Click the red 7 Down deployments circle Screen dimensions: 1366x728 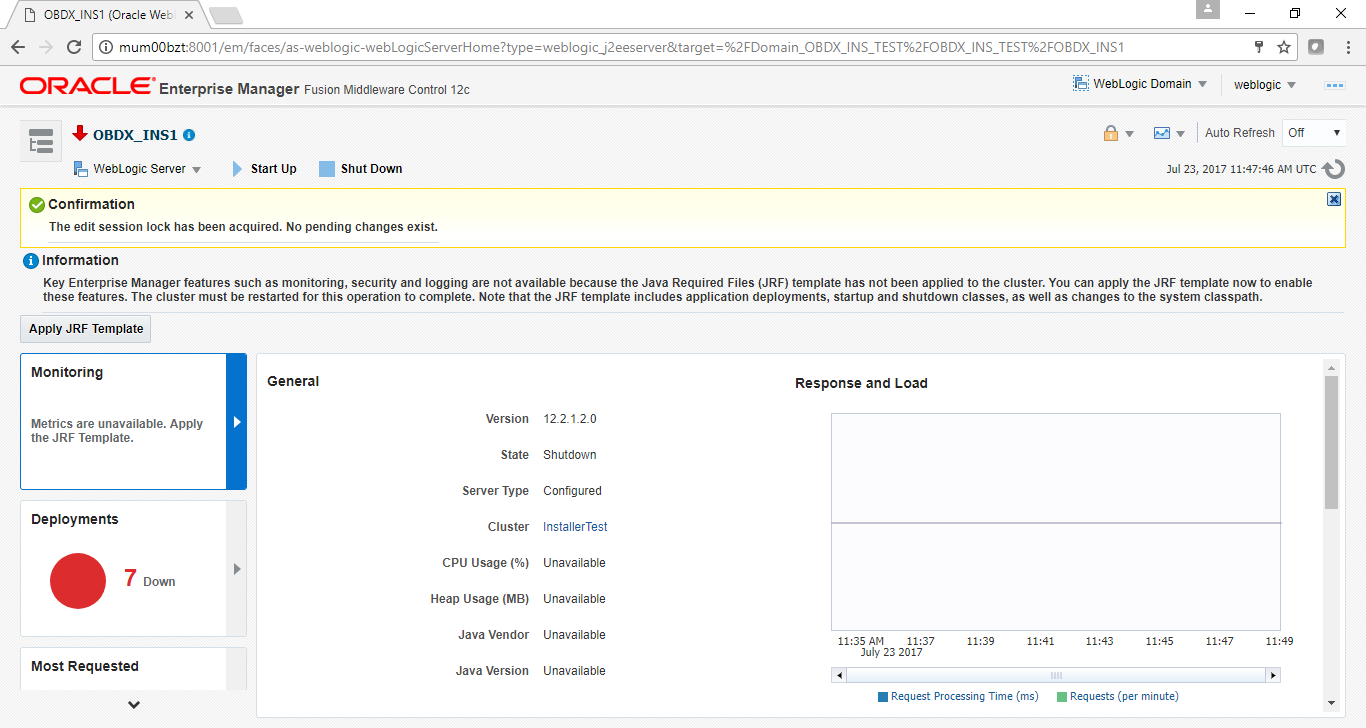[78, 581]
